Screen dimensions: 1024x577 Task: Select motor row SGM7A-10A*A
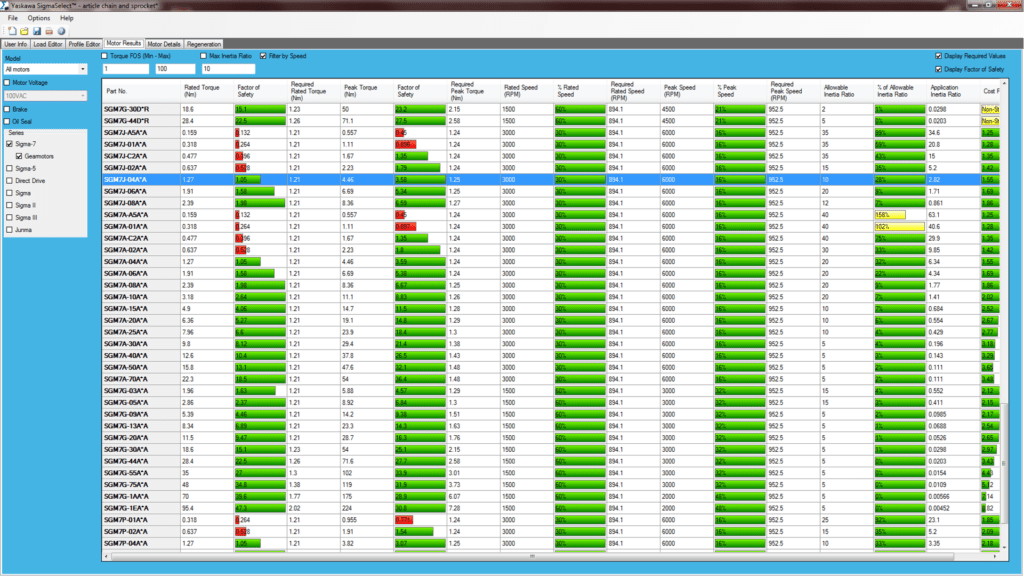pyautogui.click(x=552, y=297)
